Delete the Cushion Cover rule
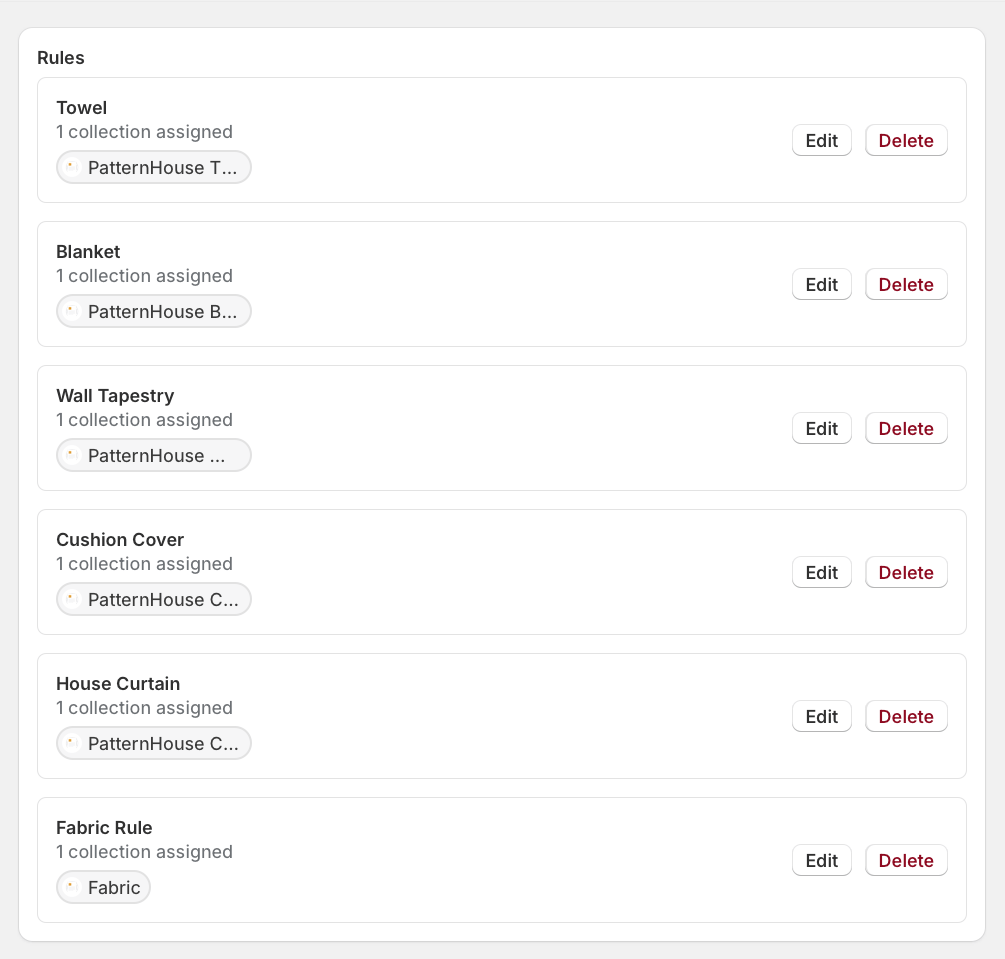 click(906, 572)
